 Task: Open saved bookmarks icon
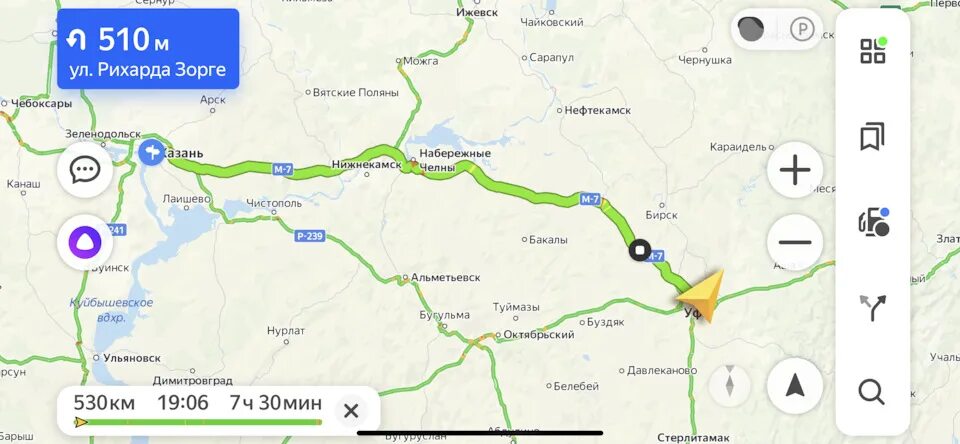[x=872, y=137]
